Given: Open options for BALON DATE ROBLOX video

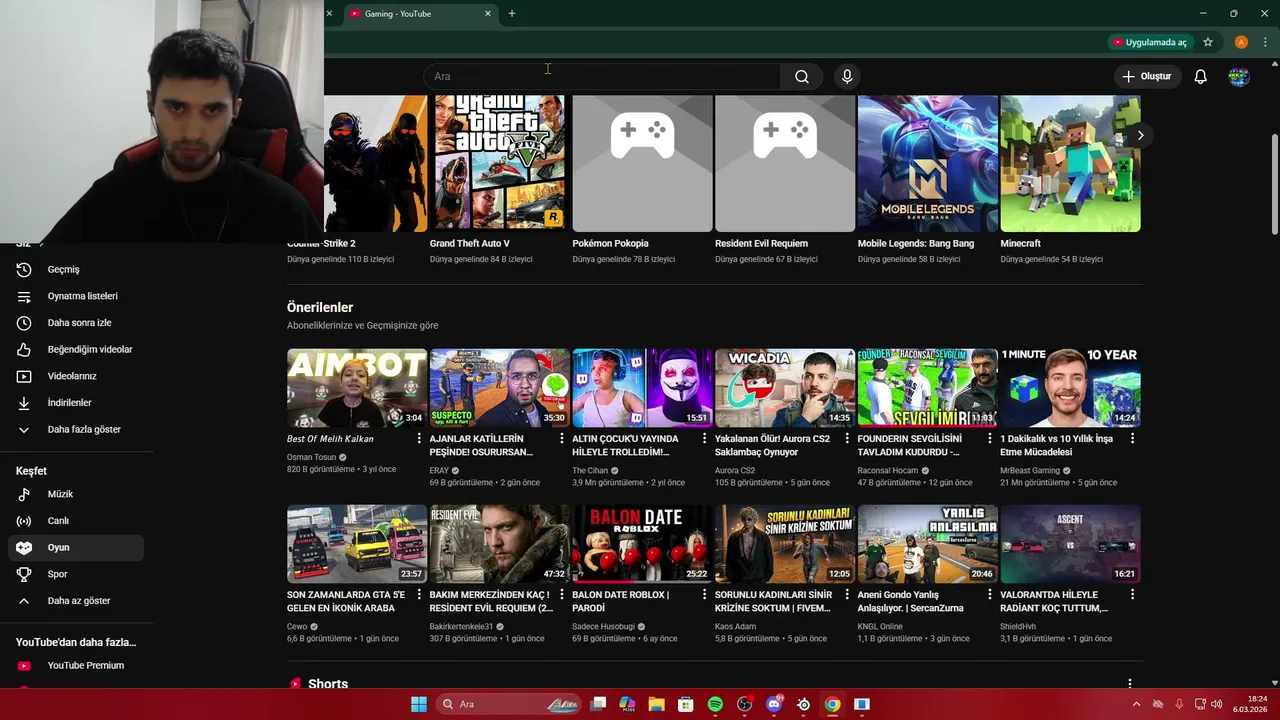Looking at the screenshot, I should point(705,595).
